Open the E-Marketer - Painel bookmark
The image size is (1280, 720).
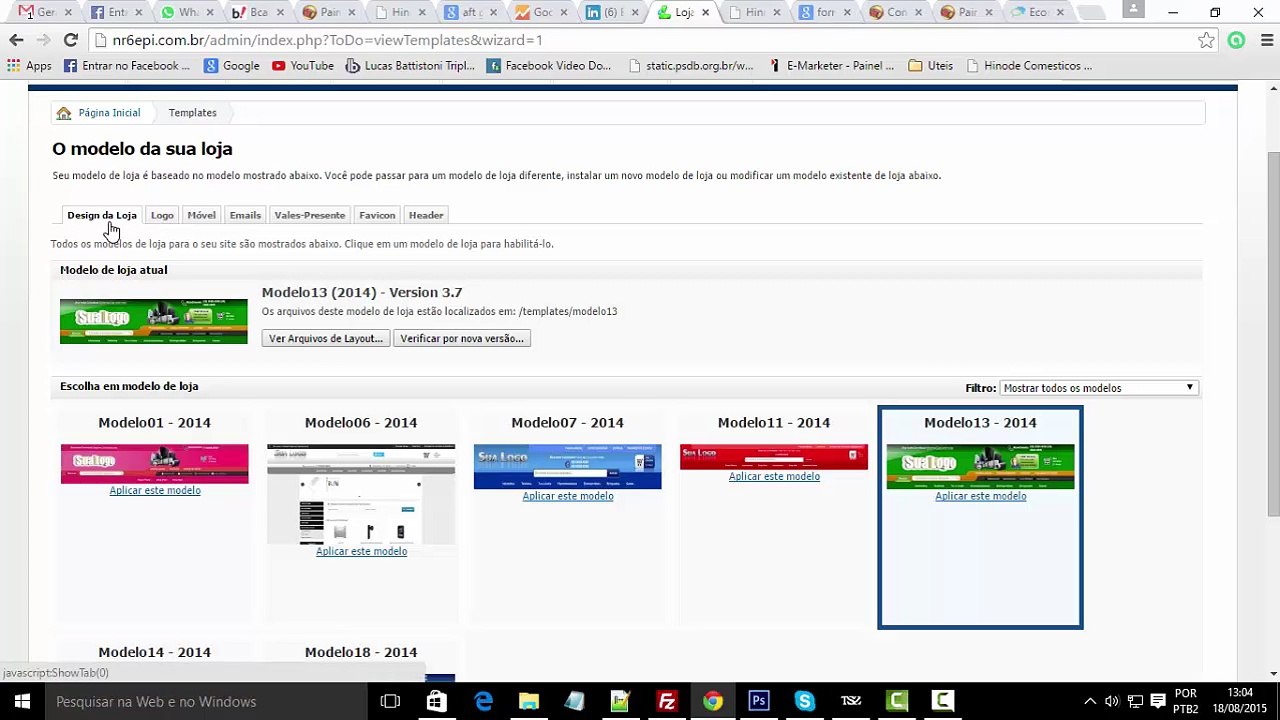(x=831, y=66)
